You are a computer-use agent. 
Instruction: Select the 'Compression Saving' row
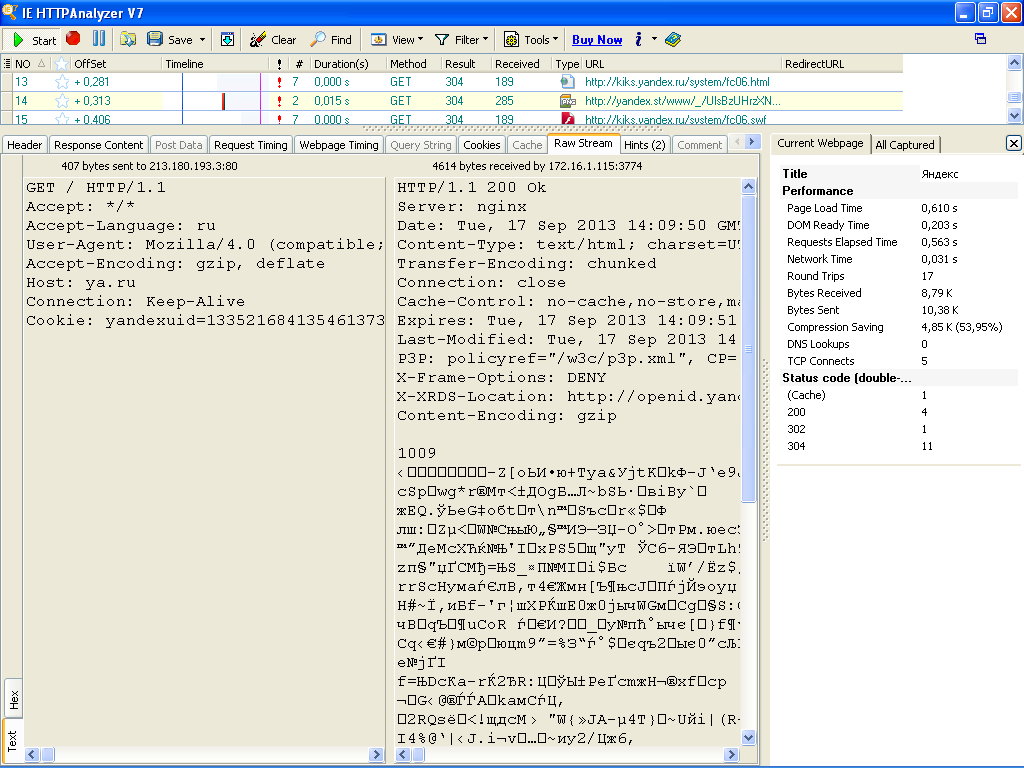[x=899, y=327]
